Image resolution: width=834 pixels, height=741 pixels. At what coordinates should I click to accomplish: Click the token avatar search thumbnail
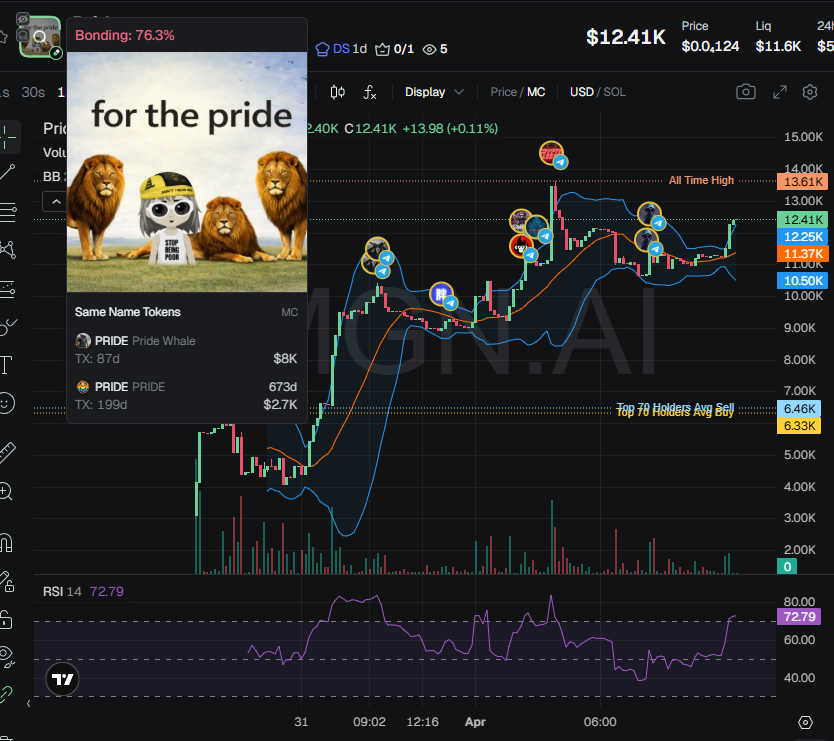40,36
